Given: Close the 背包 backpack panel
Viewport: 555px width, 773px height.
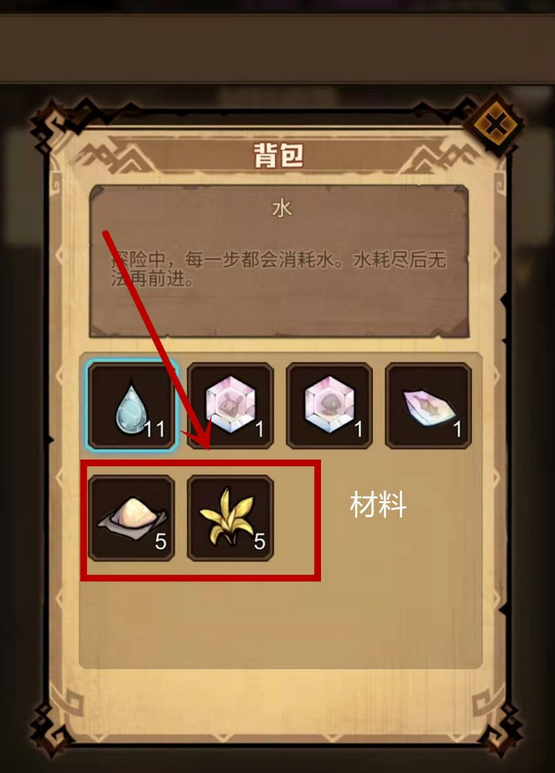Looking at the screenshot, I should coord(496,125).
